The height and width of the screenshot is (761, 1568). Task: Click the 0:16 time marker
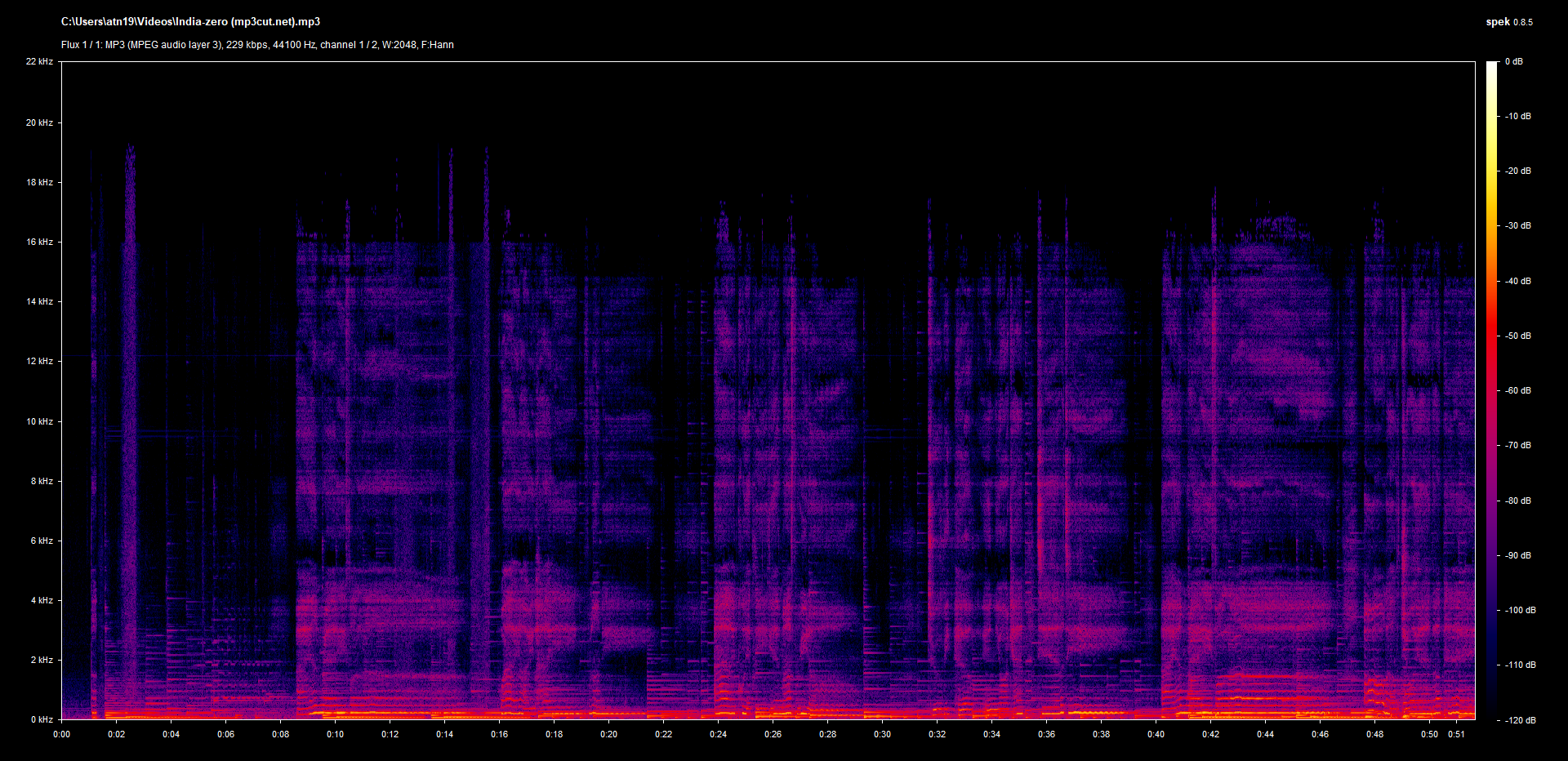500,734
